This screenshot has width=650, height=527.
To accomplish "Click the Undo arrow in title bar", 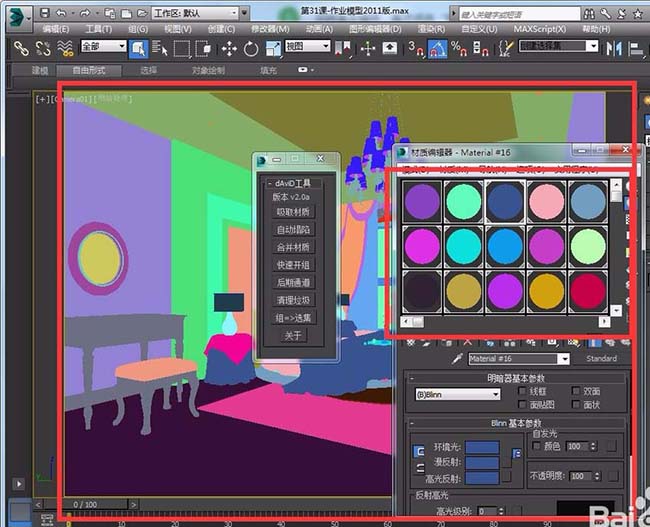I will pyautogui.click(x=62, y=13).
